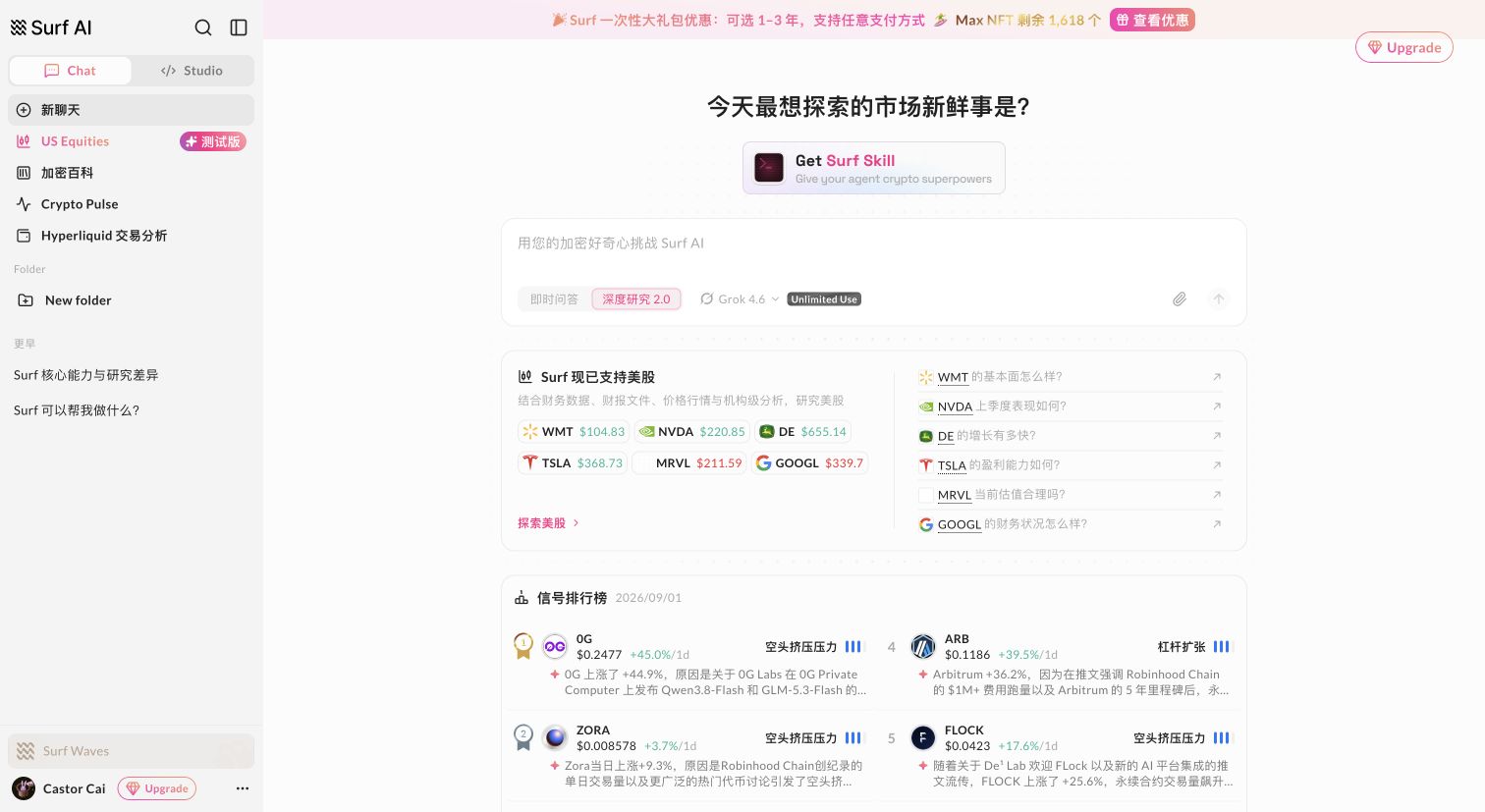
Task: Select the NVDA $220.85 stock chip
Action: click(x=691, y=432)
